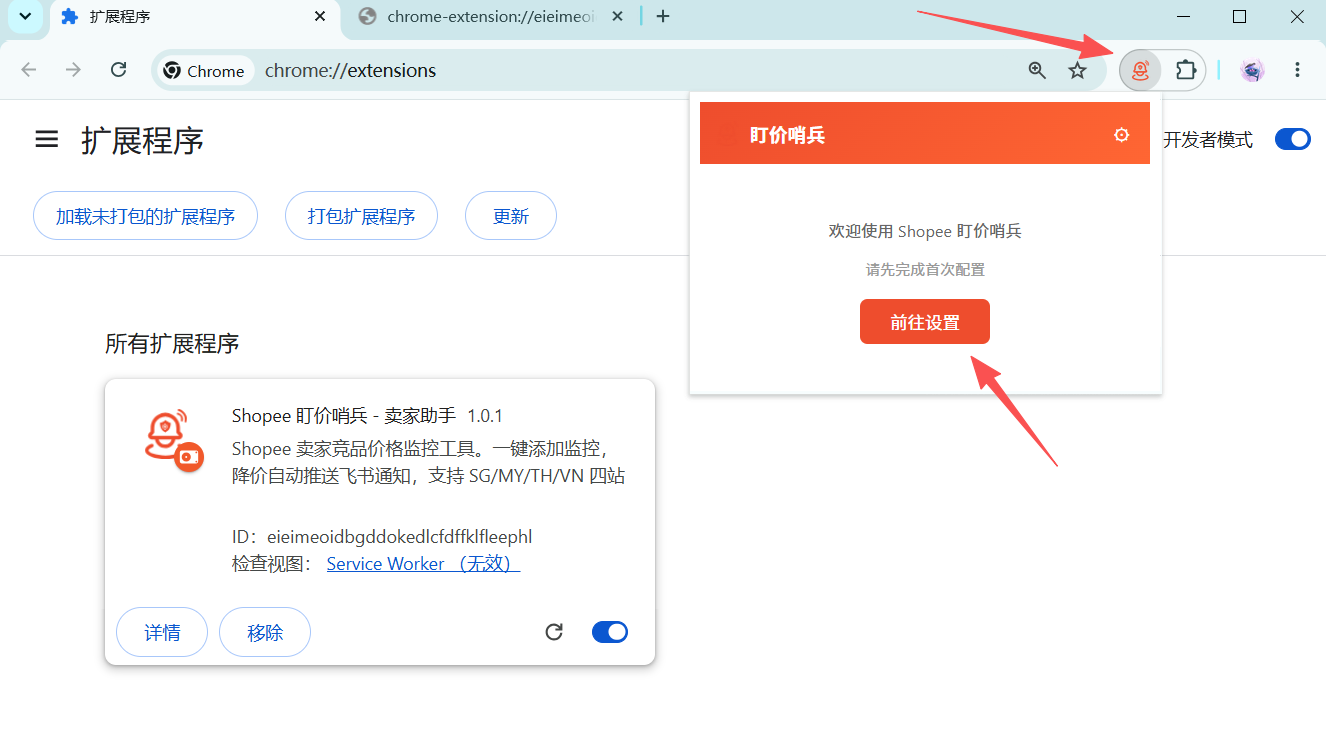Maximize the Chrome window

1240,16
